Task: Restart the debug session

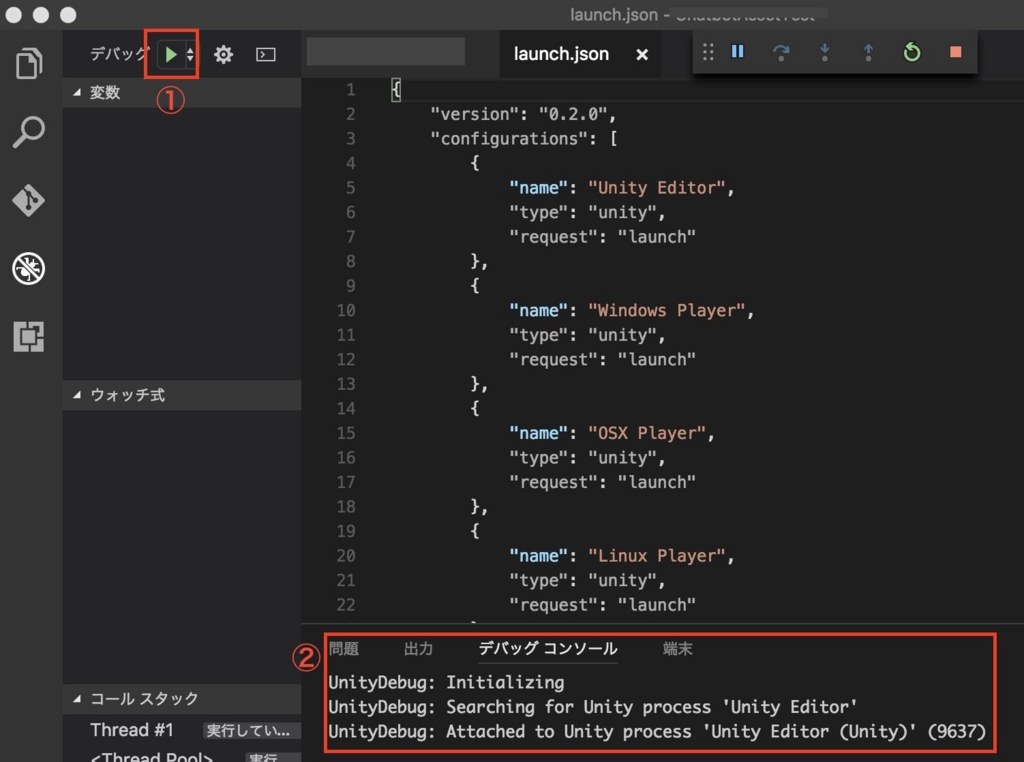Action: tap(912, 52)
